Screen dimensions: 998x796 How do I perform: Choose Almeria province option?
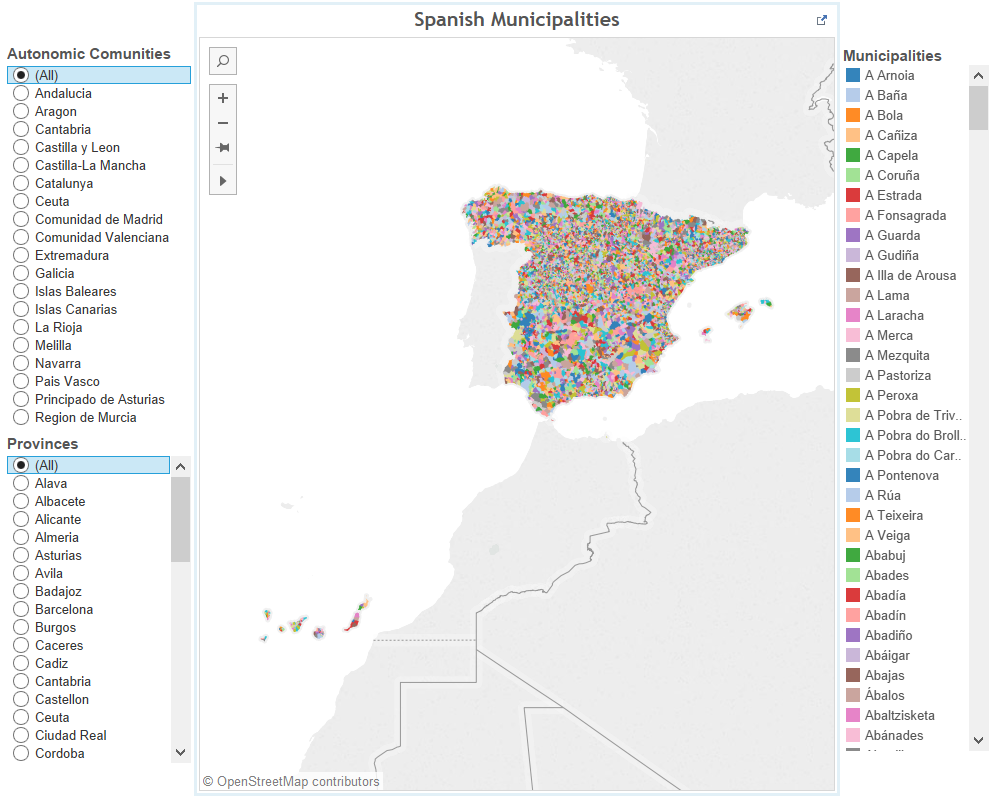[x=21, y=537]
